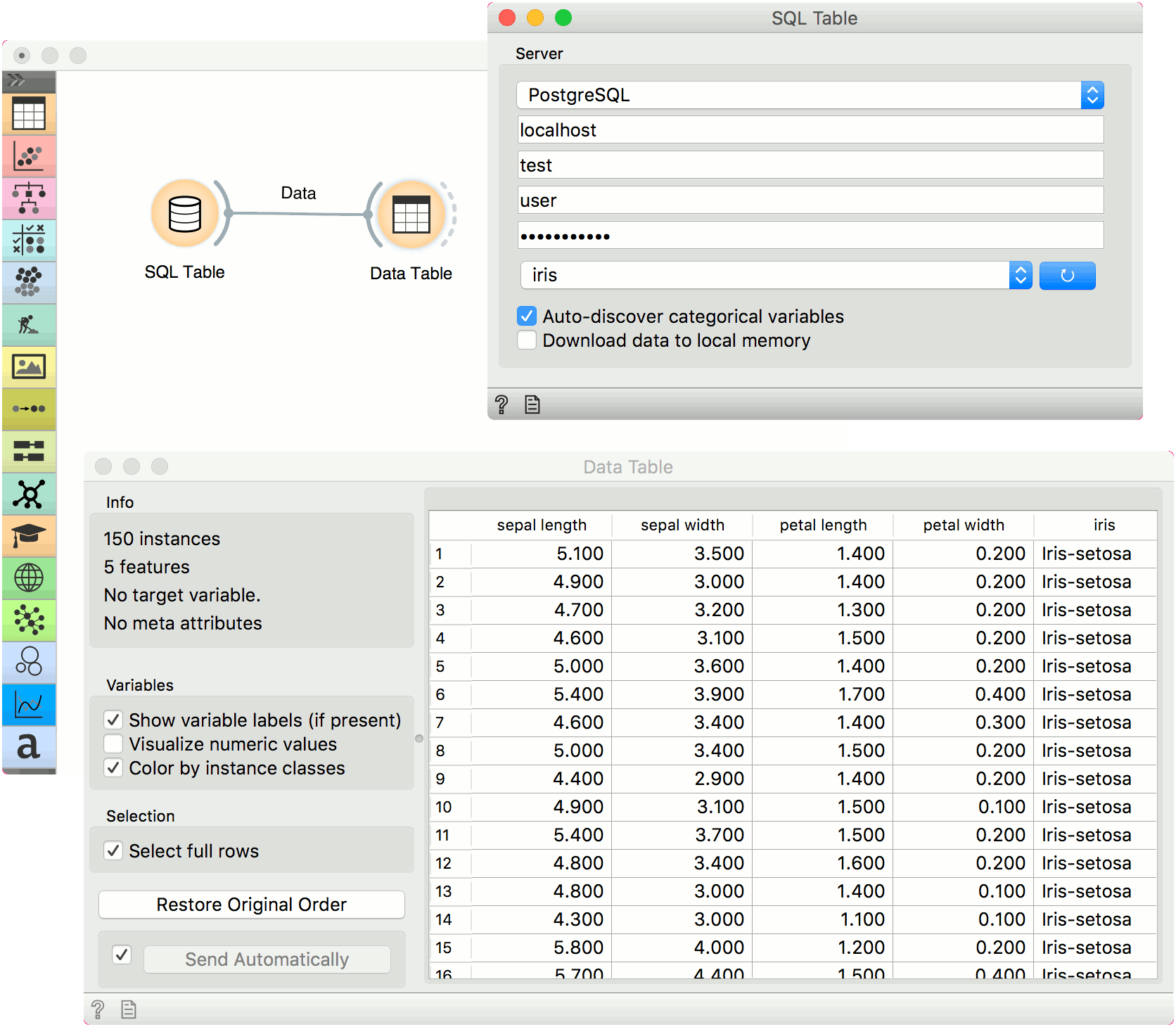Image resolution: width=1176 pixels, height=1027 pixels.
Task: Open the Visualize scatter plot category icon
Action: click(x=29, y=156)
